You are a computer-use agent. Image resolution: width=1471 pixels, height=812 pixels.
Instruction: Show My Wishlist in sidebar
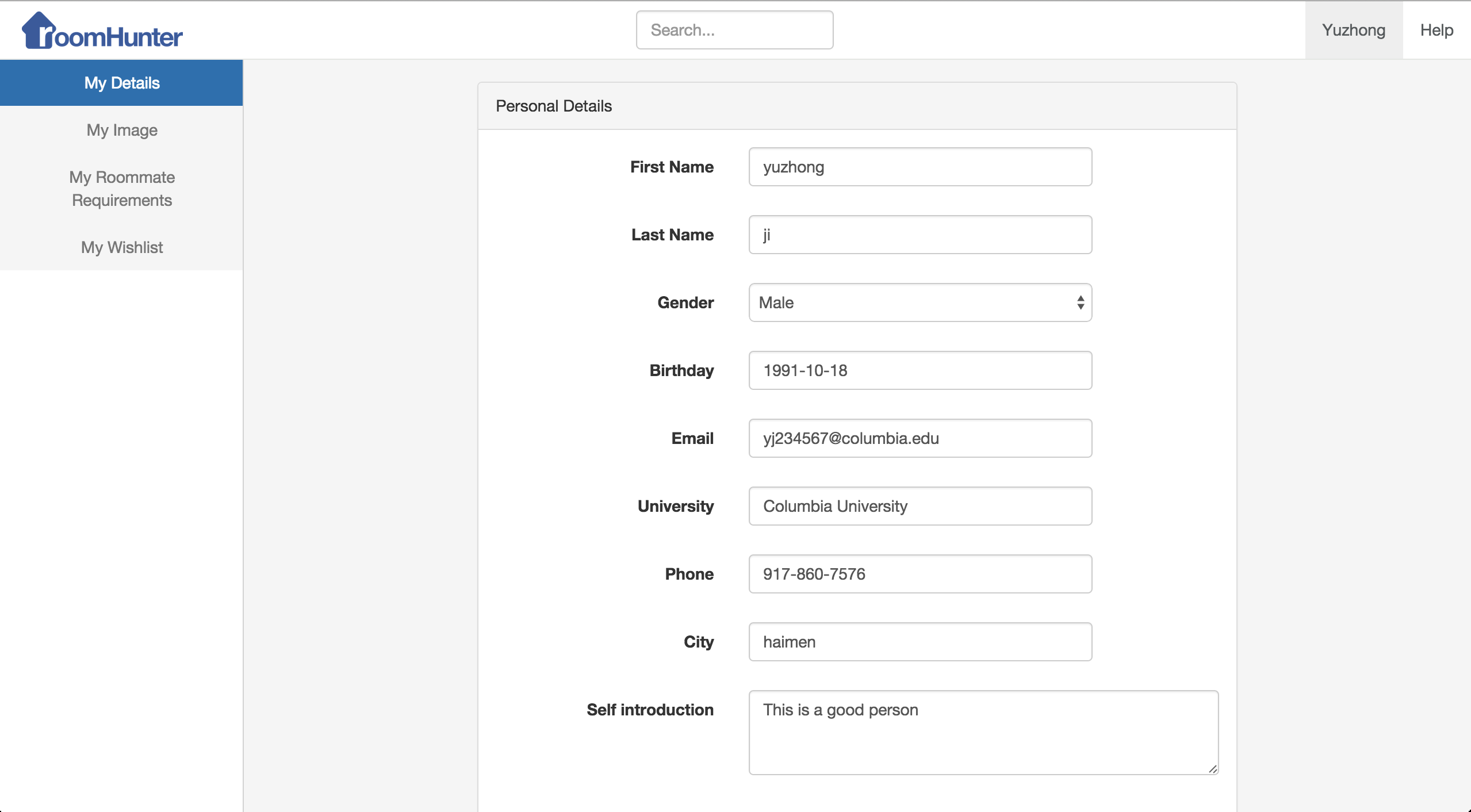121,247
